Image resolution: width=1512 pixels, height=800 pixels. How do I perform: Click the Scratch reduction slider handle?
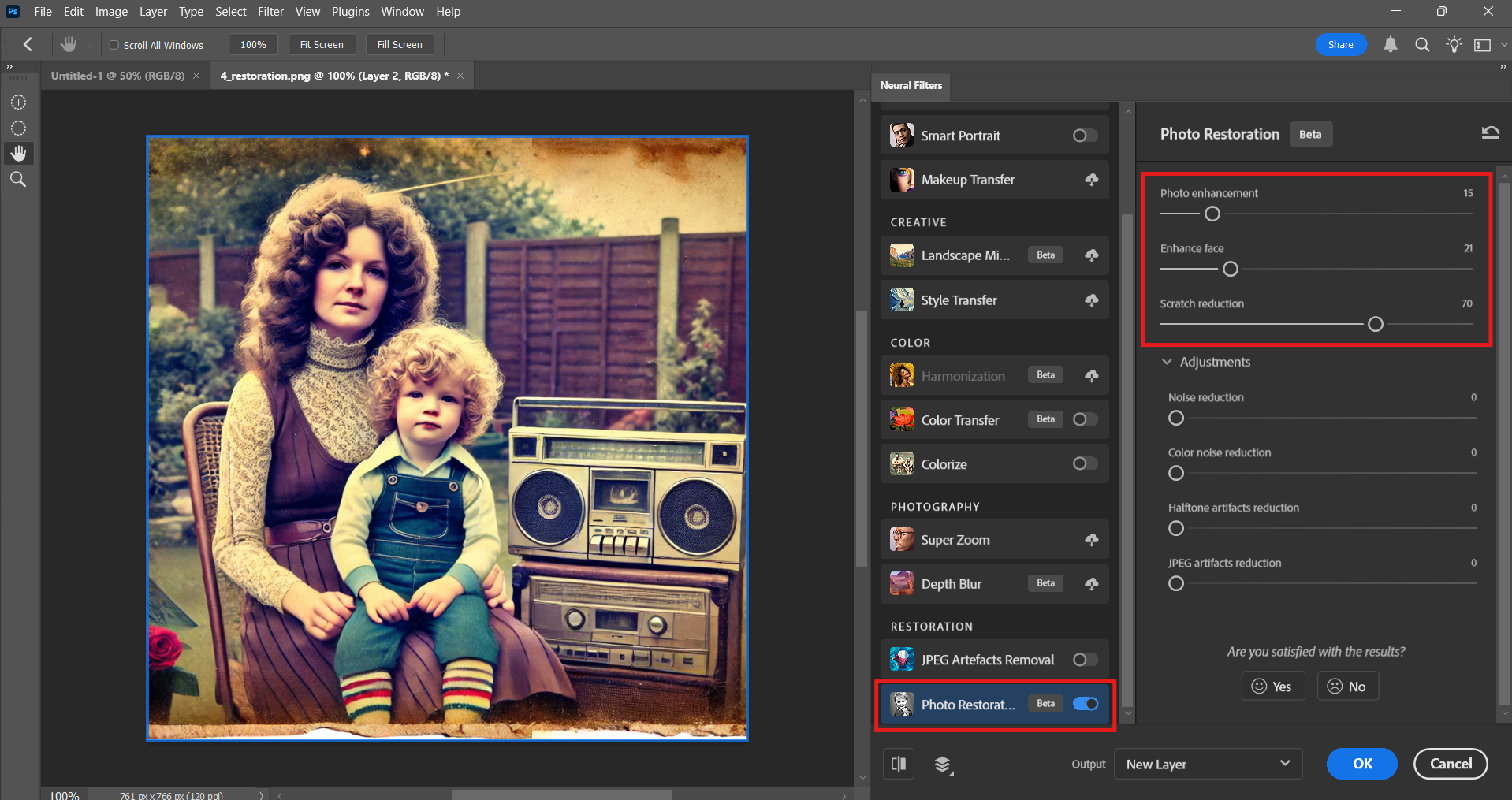coord(1375,324)
